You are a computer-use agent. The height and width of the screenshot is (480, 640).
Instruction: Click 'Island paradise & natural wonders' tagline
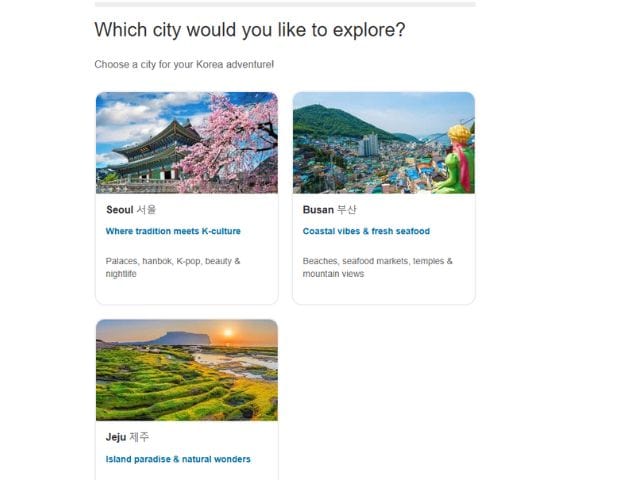(178, 460)
